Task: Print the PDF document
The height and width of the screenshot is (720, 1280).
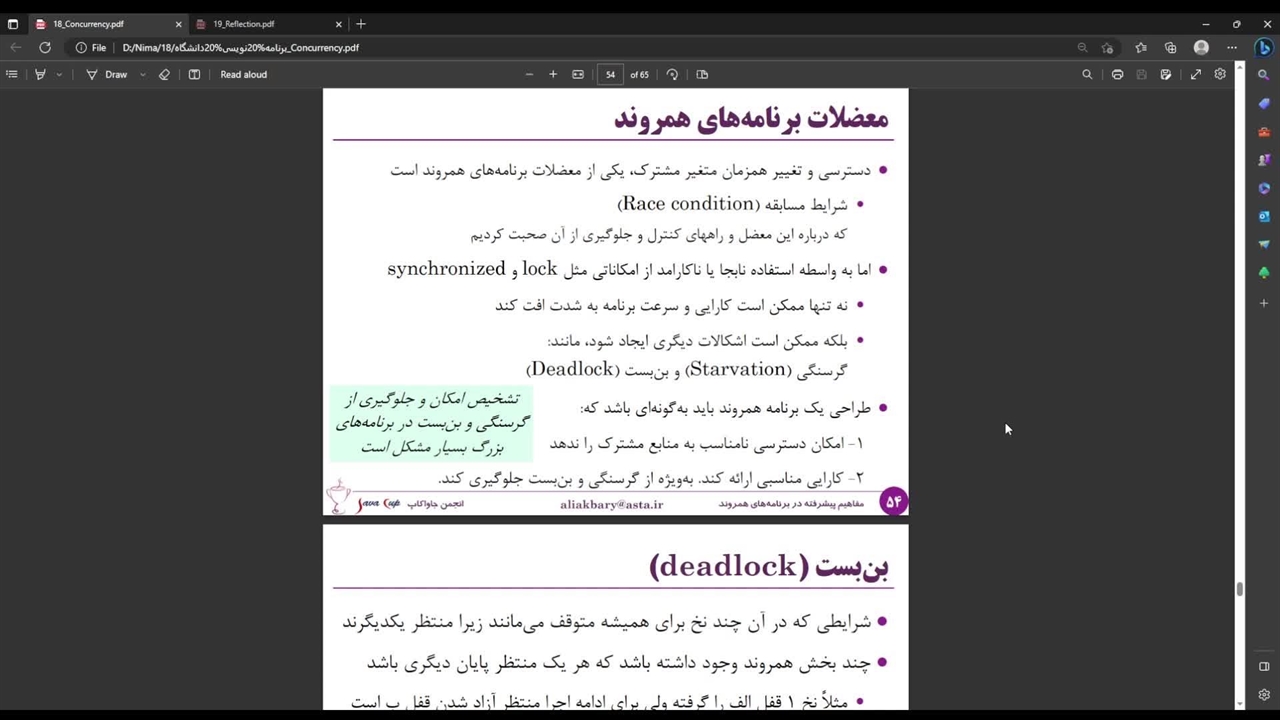Action: 1117,74
